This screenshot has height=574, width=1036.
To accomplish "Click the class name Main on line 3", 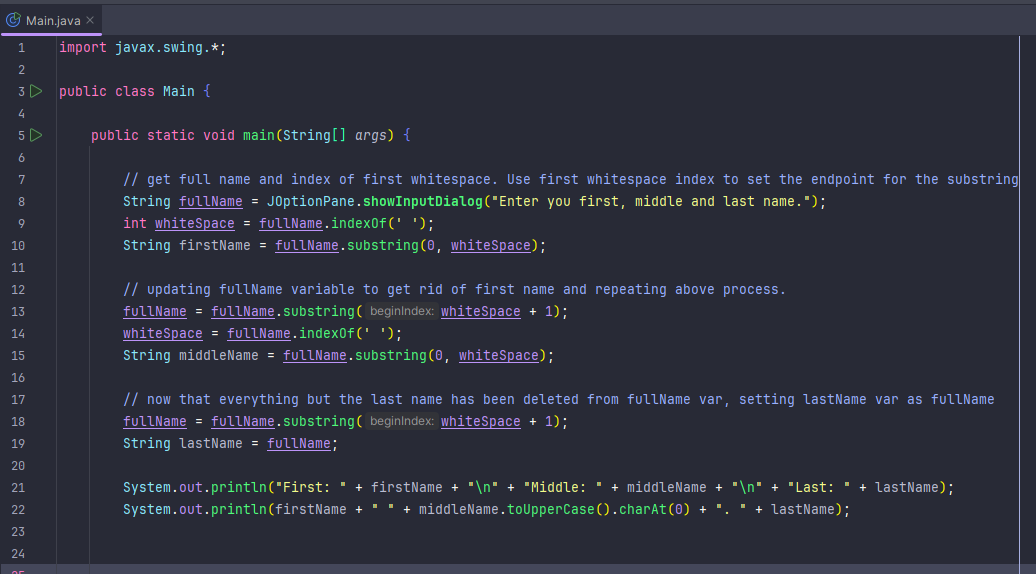I will click(178, 91).
